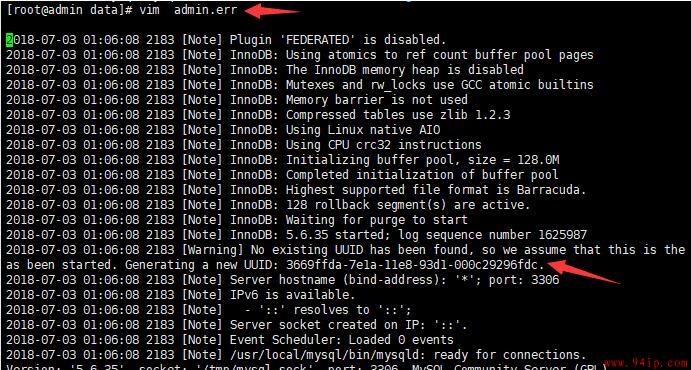Screen dimensions: 691x370
Task: Click log sequence number 1625987
Action: pos(496,235)
